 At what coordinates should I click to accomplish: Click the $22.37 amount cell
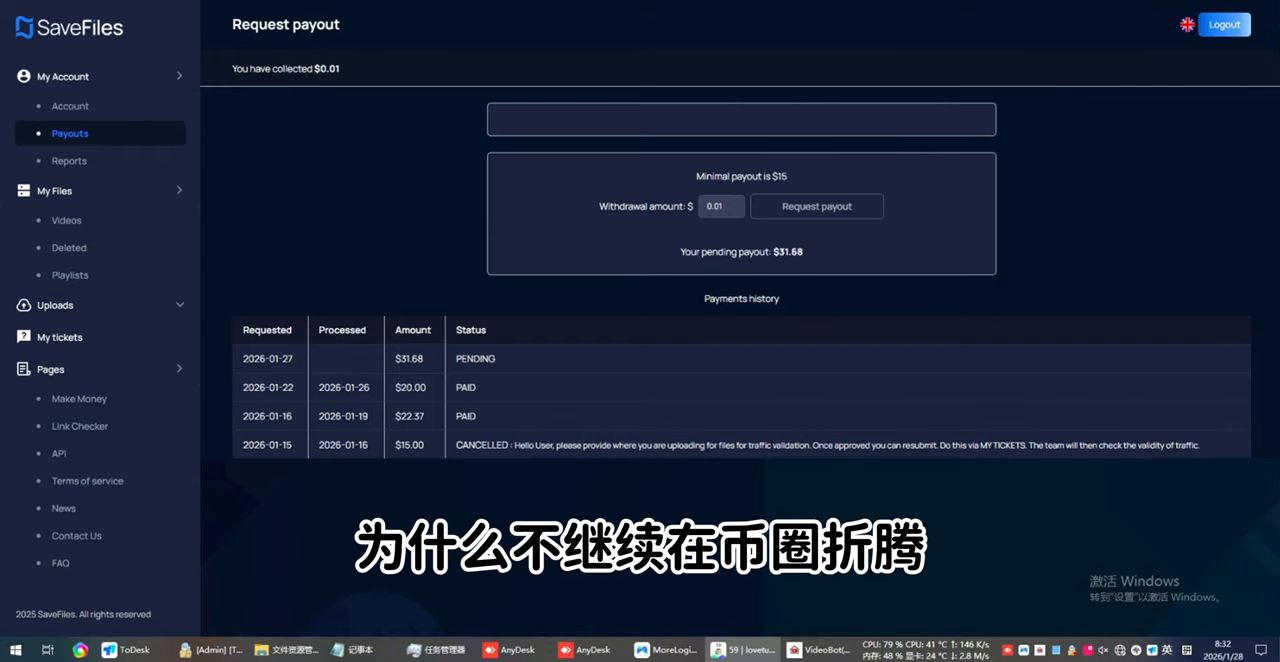[409, 416]
